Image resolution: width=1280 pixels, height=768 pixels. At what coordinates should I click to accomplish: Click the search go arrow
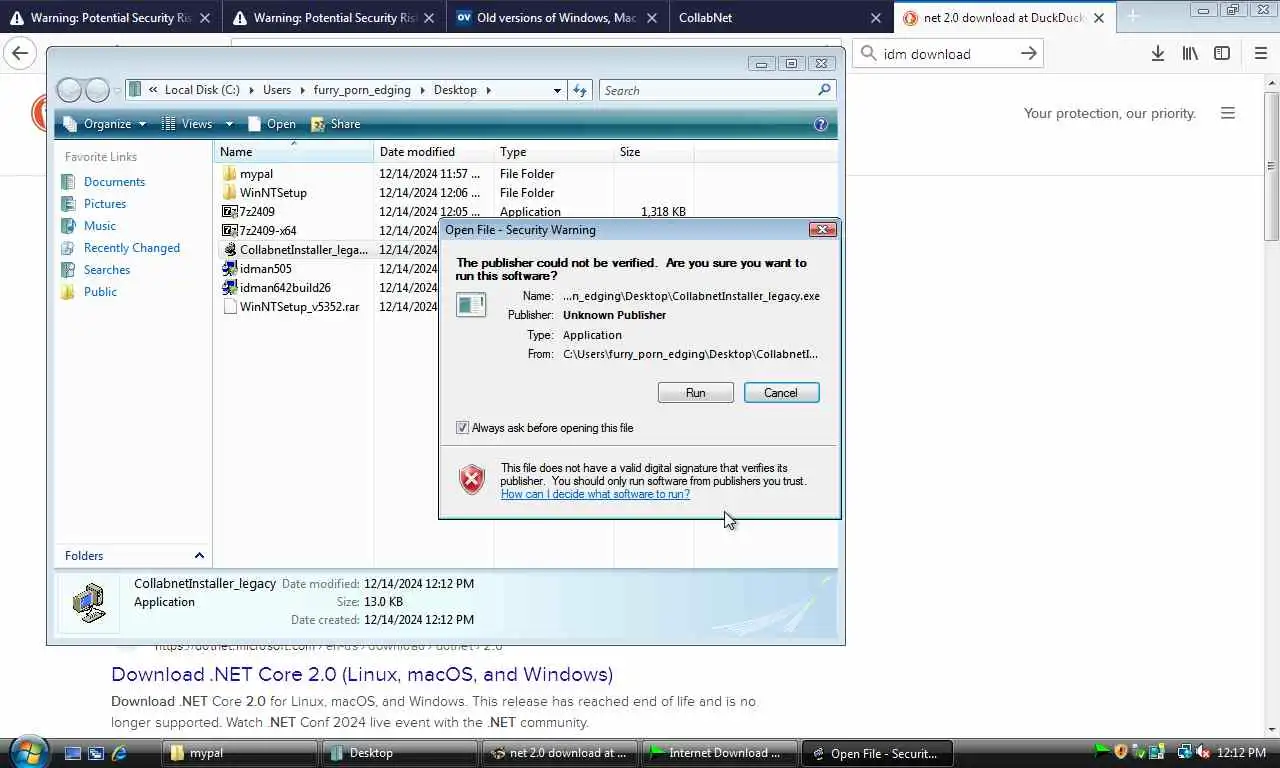(1028, 54)
